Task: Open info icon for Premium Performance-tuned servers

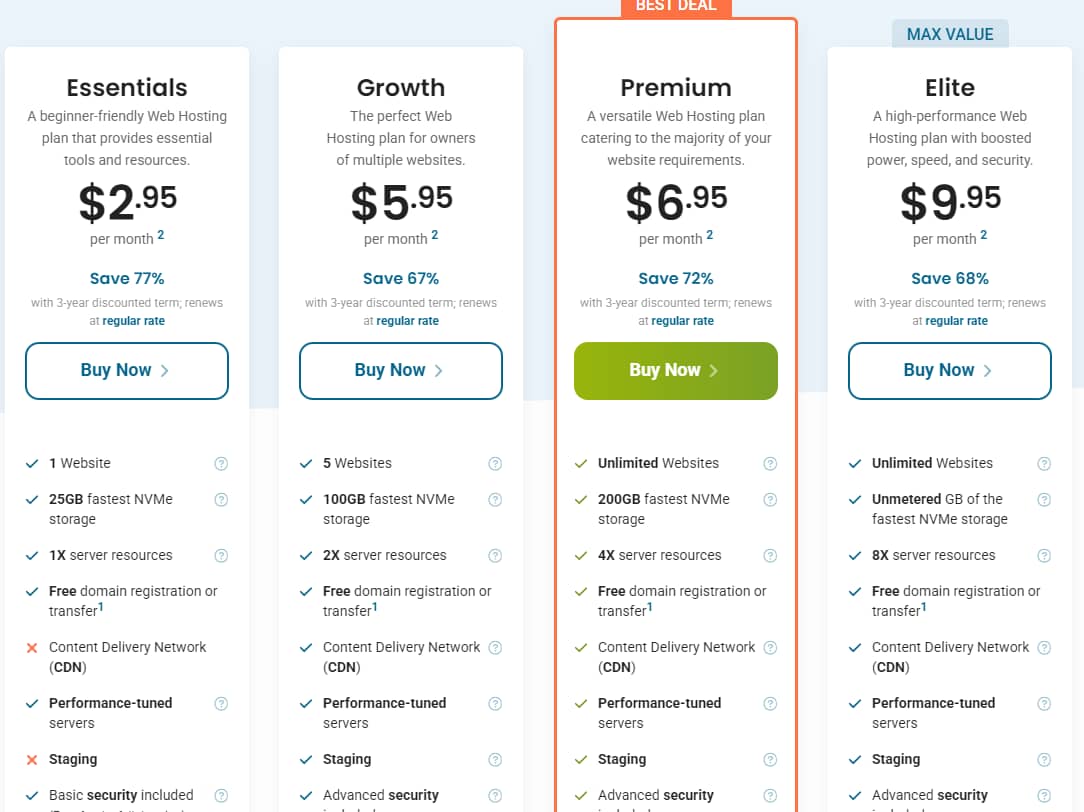Action: (x=770, y=704)
